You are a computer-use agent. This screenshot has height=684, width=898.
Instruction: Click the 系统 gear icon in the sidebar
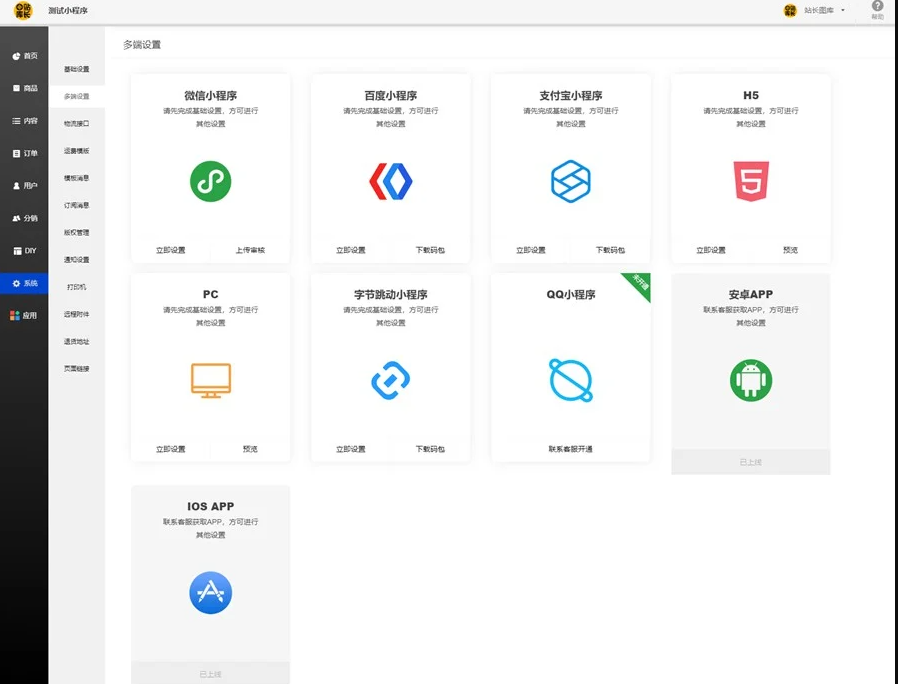16,284
